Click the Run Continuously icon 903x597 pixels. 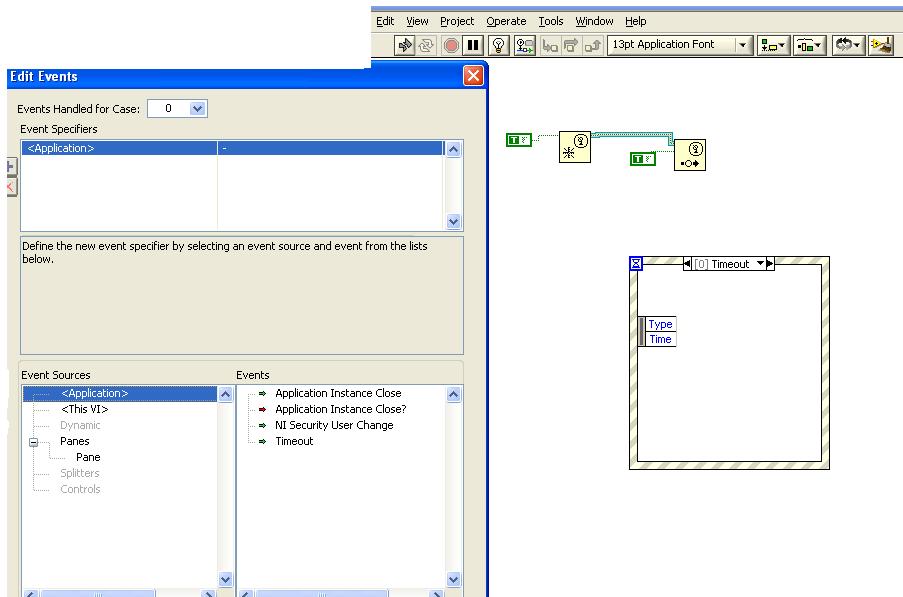[x=426, y=45]
